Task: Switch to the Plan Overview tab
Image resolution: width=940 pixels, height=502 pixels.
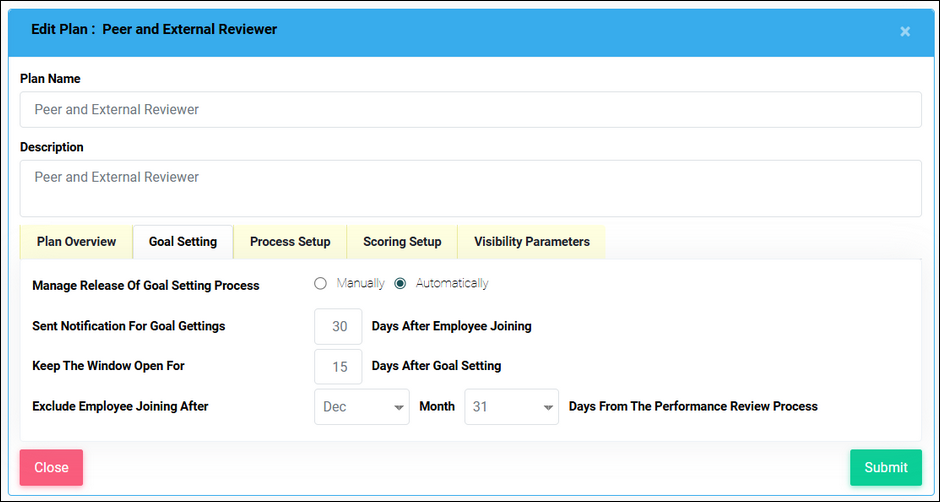Action: coord(76,242)
